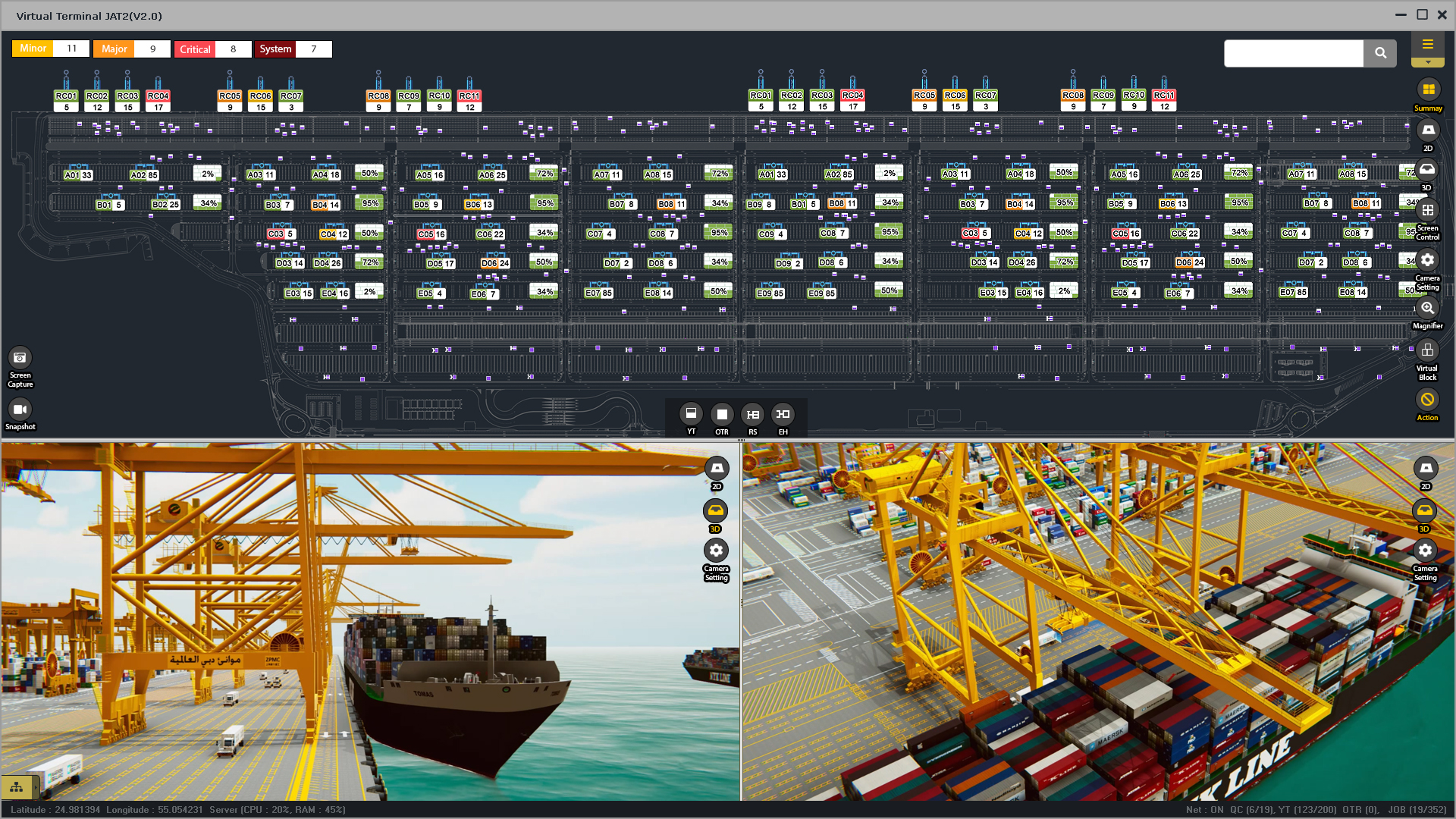Viewport: 1456px width, 819px height.
Task: Select the Minor alarms tab
Action: (33, 49)
